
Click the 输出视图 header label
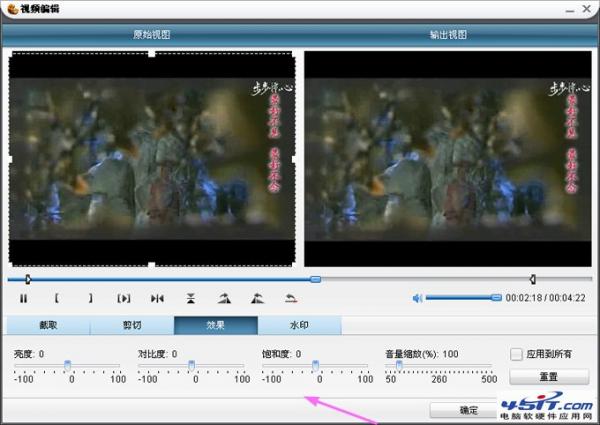[448, 35]
